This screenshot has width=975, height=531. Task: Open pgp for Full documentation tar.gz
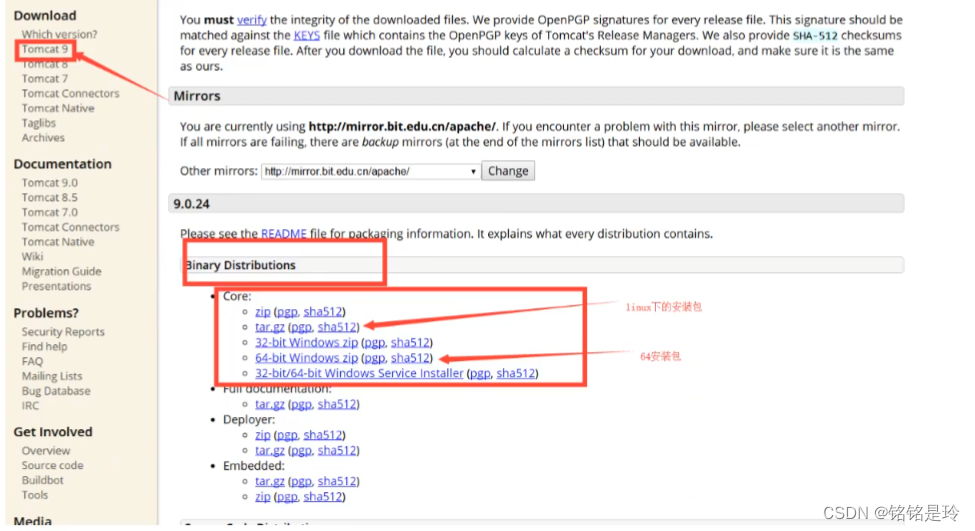[301, 404]
